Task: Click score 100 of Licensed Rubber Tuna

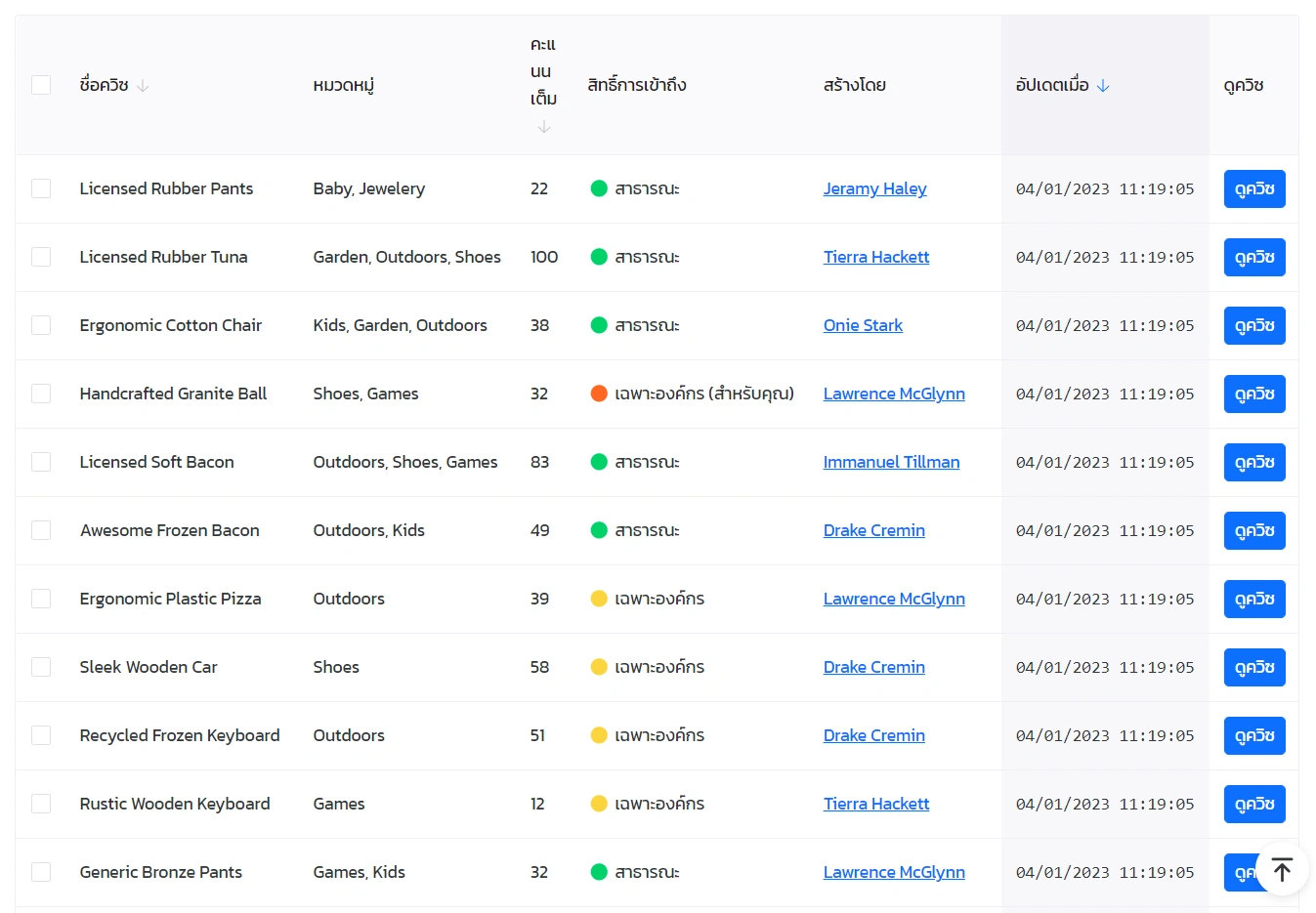Action: click(x=544, y=257)
